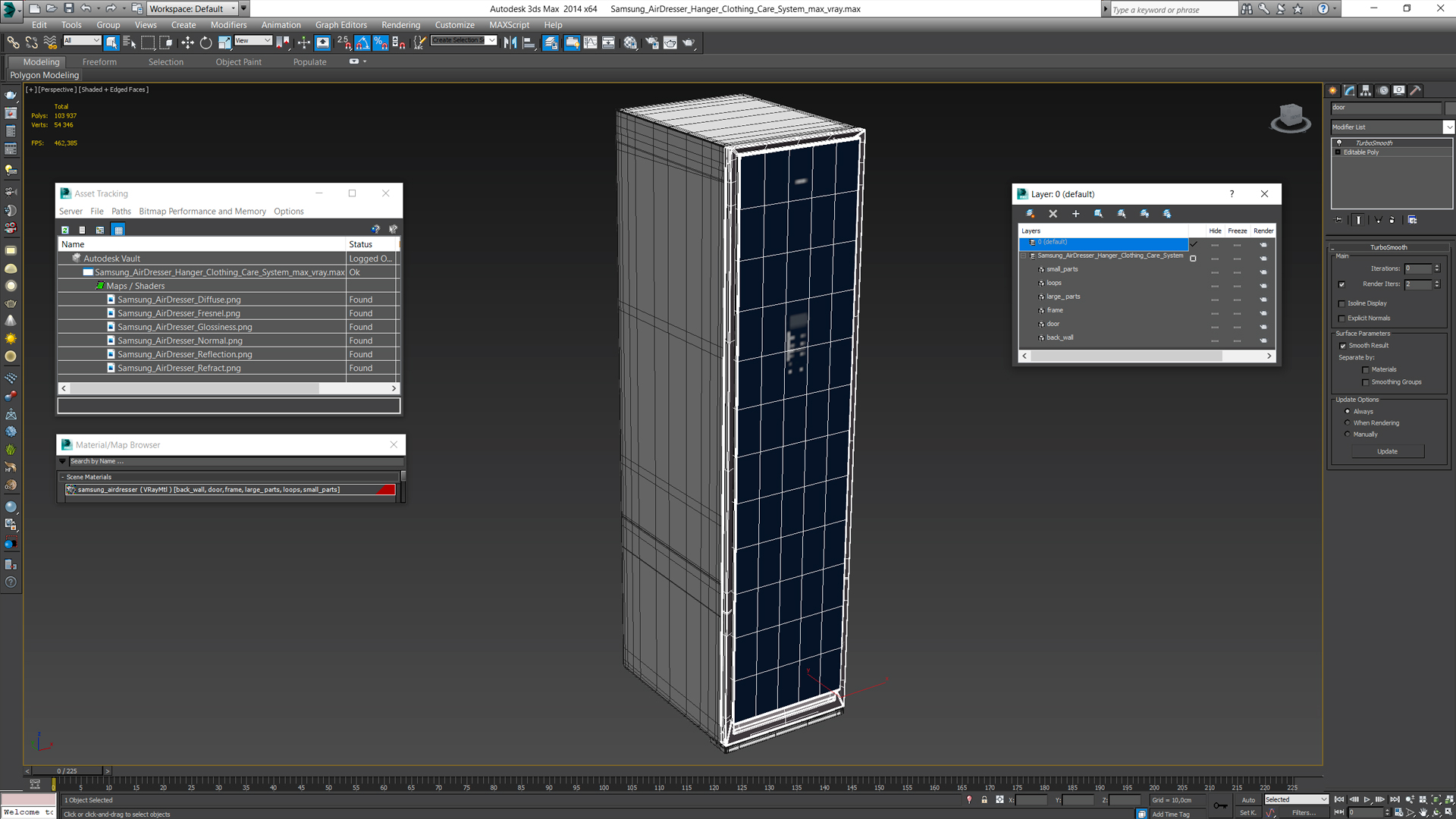Open the selection filter All dropdown

pos(81,41)
